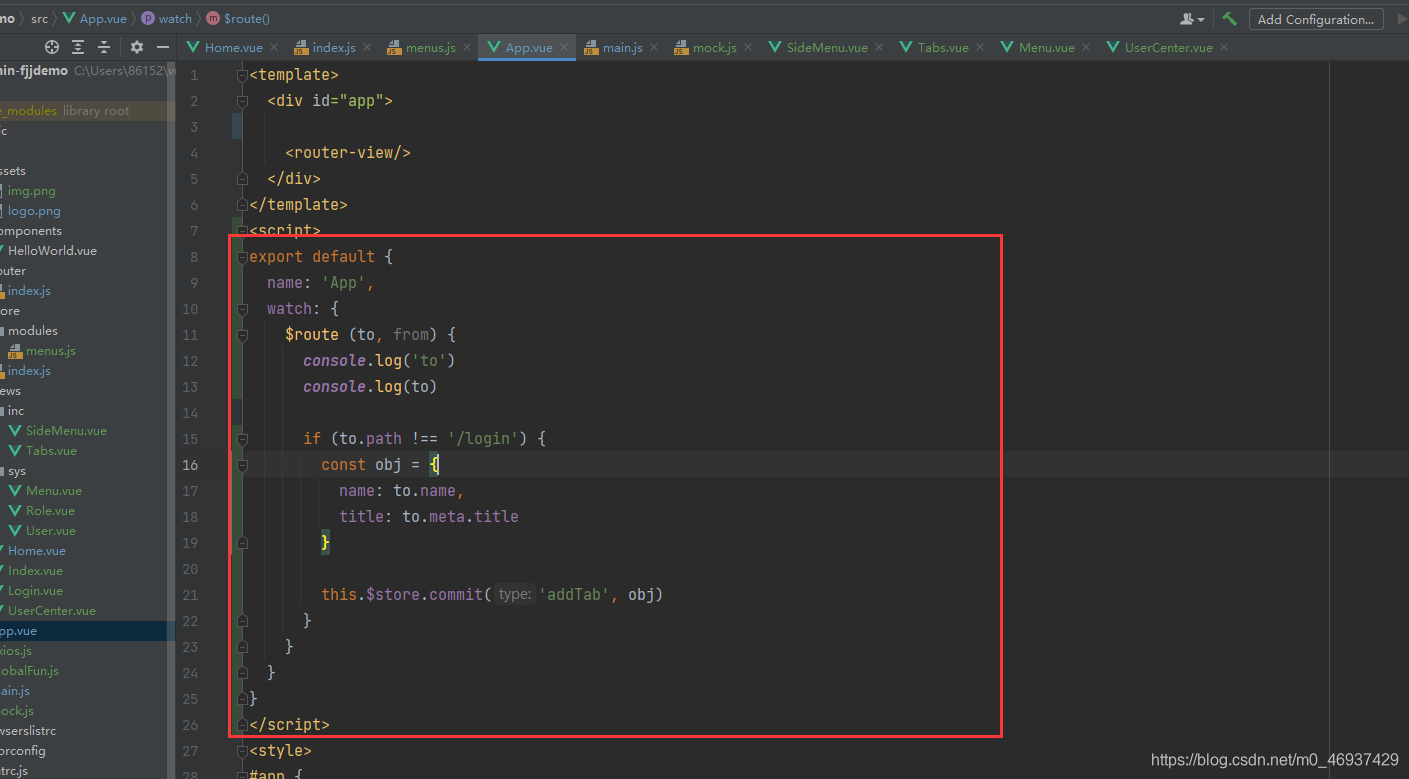The height and width of the screenshot is (779, 1409).
Task: Close the App.vue tab
Action: pos(565,47)
